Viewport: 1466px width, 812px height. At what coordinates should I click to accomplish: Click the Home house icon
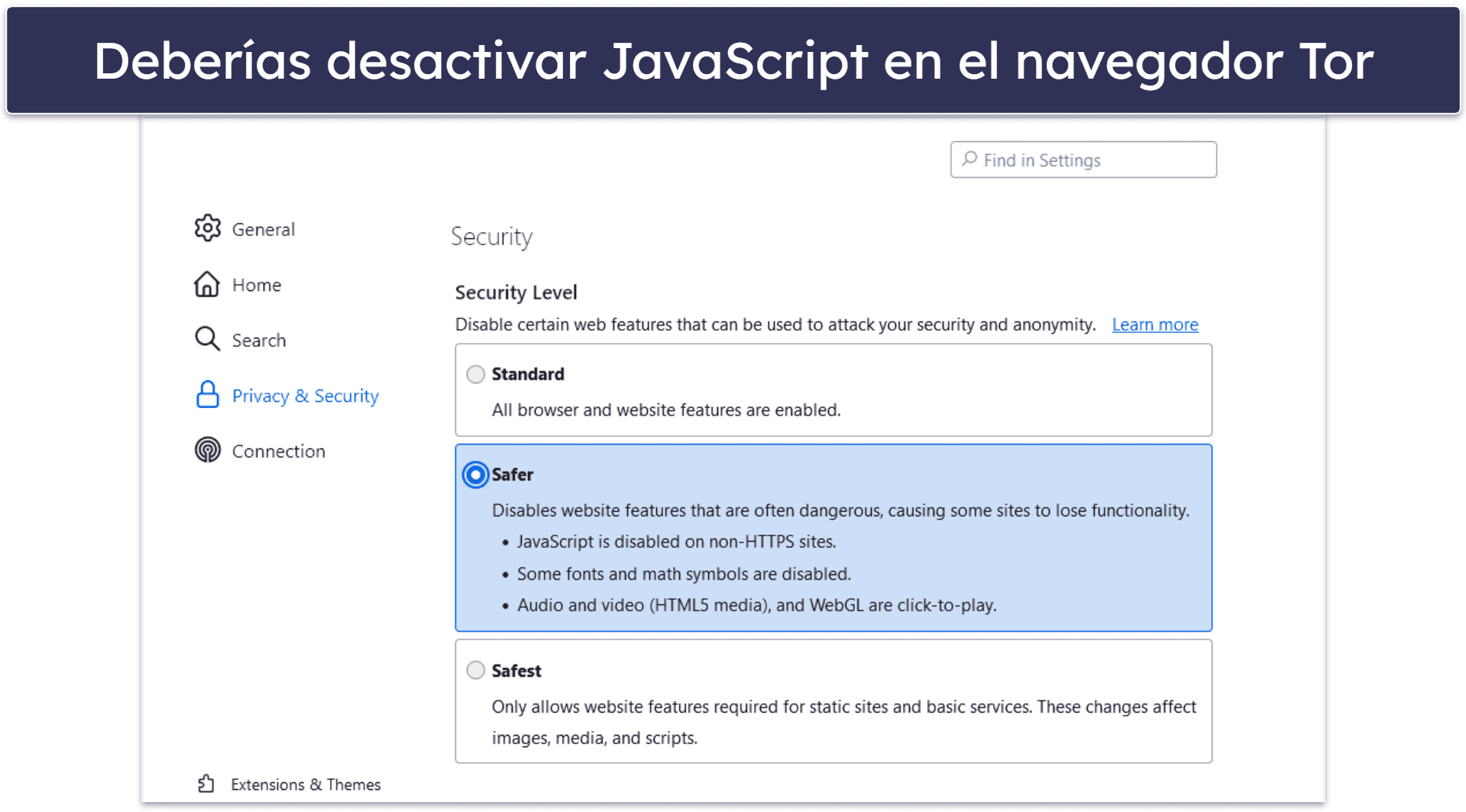click(x=207, y=284)
